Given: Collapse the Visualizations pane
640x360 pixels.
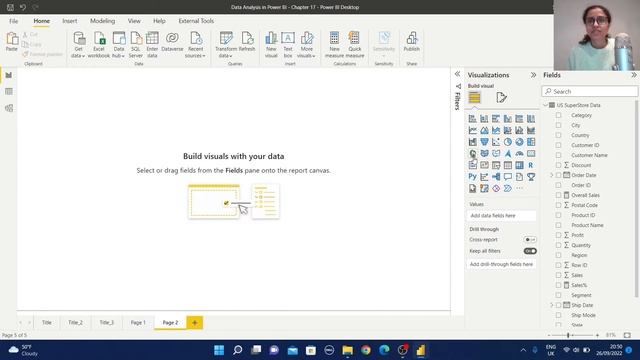Looking at the screenshot, I should pos(533,75).
